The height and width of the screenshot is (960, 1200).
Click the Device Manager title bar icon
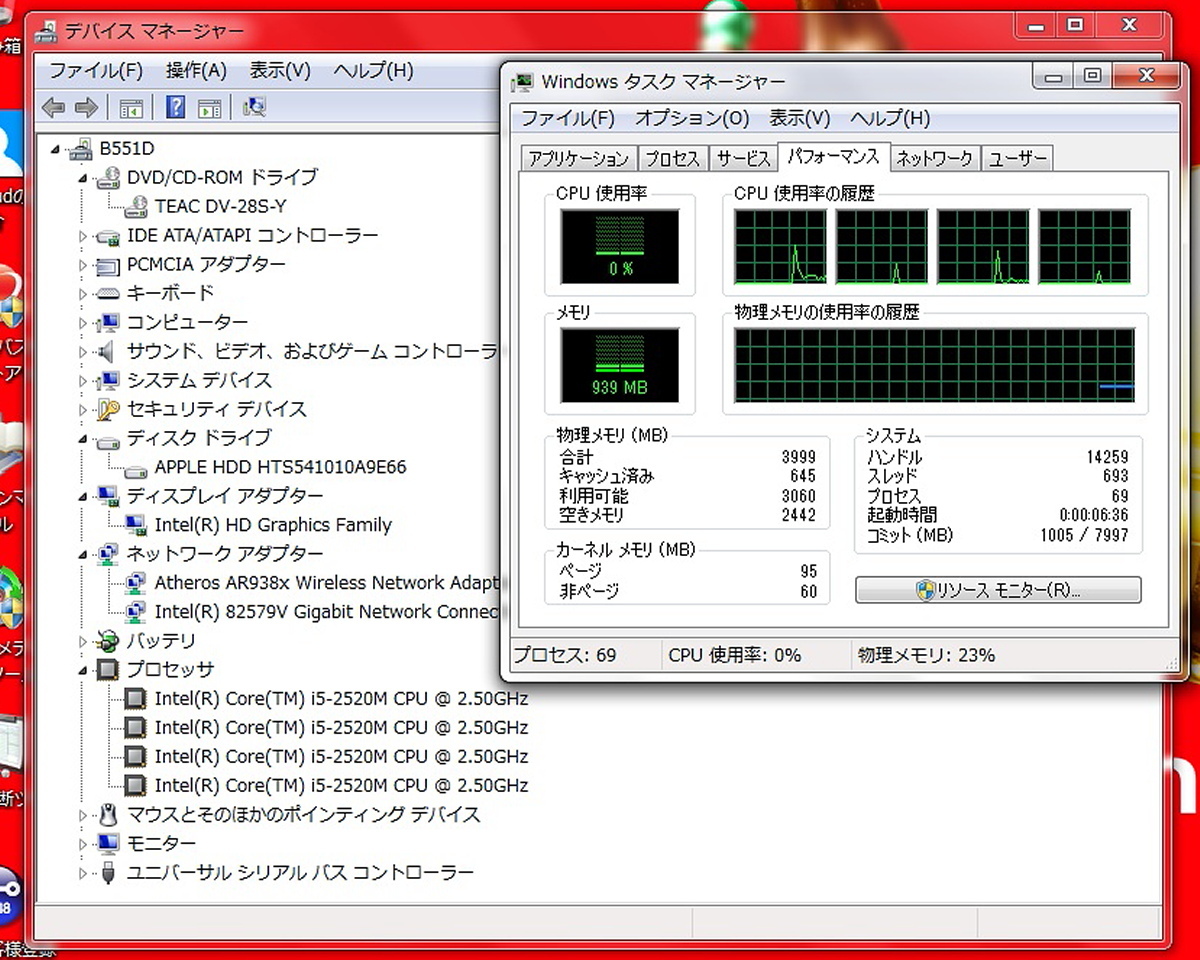(x=46, y=32)
